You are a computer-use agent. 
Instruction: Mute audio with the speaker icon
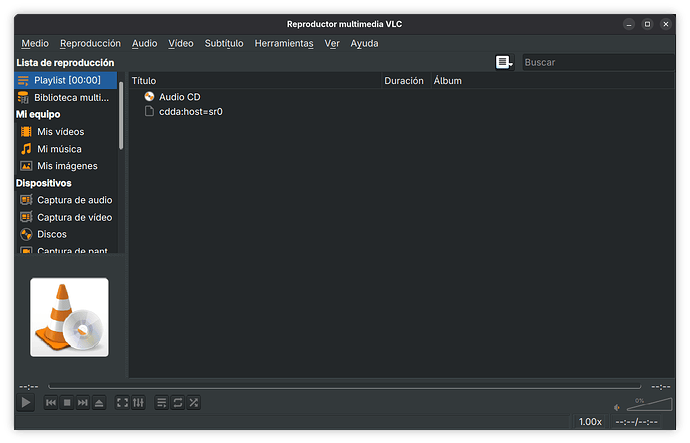[x=617, y=407]
